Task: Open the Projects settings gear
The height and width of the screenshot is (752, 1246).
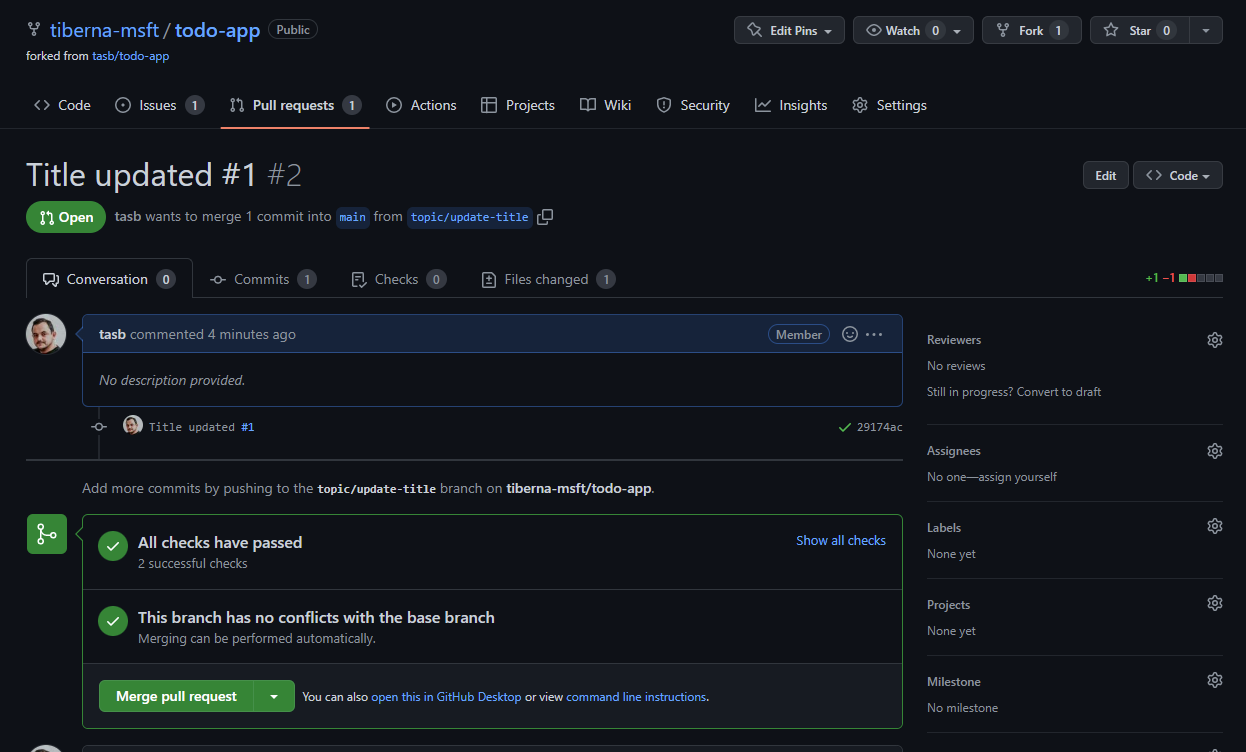Action: (1214, 602)
